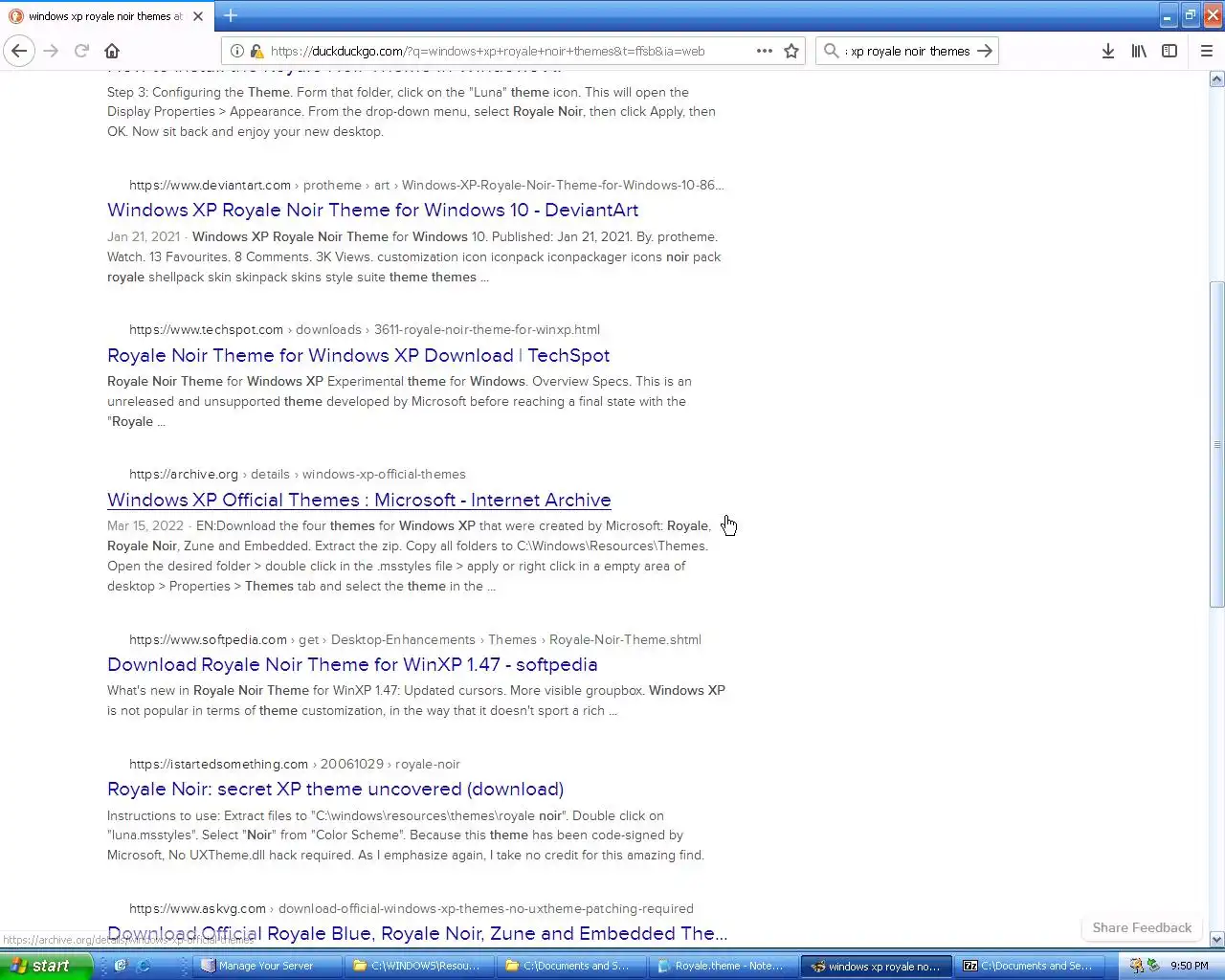The image size is (1225, 980).
Task: Switch to the 7-Zip C:\Documents window
Action: click(1029, 966)
